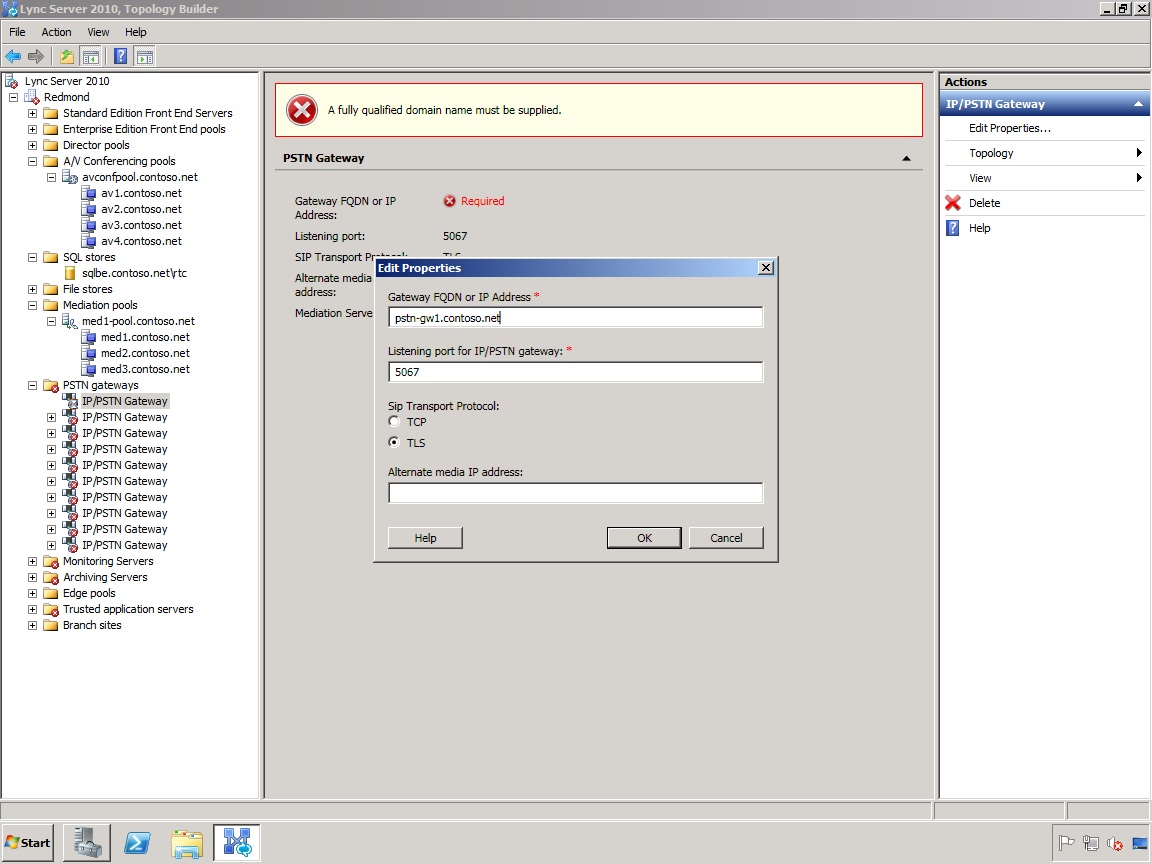The image size is (1152, 864).
Task: Click the Archiving Servers folder icon
Action: 51,577
